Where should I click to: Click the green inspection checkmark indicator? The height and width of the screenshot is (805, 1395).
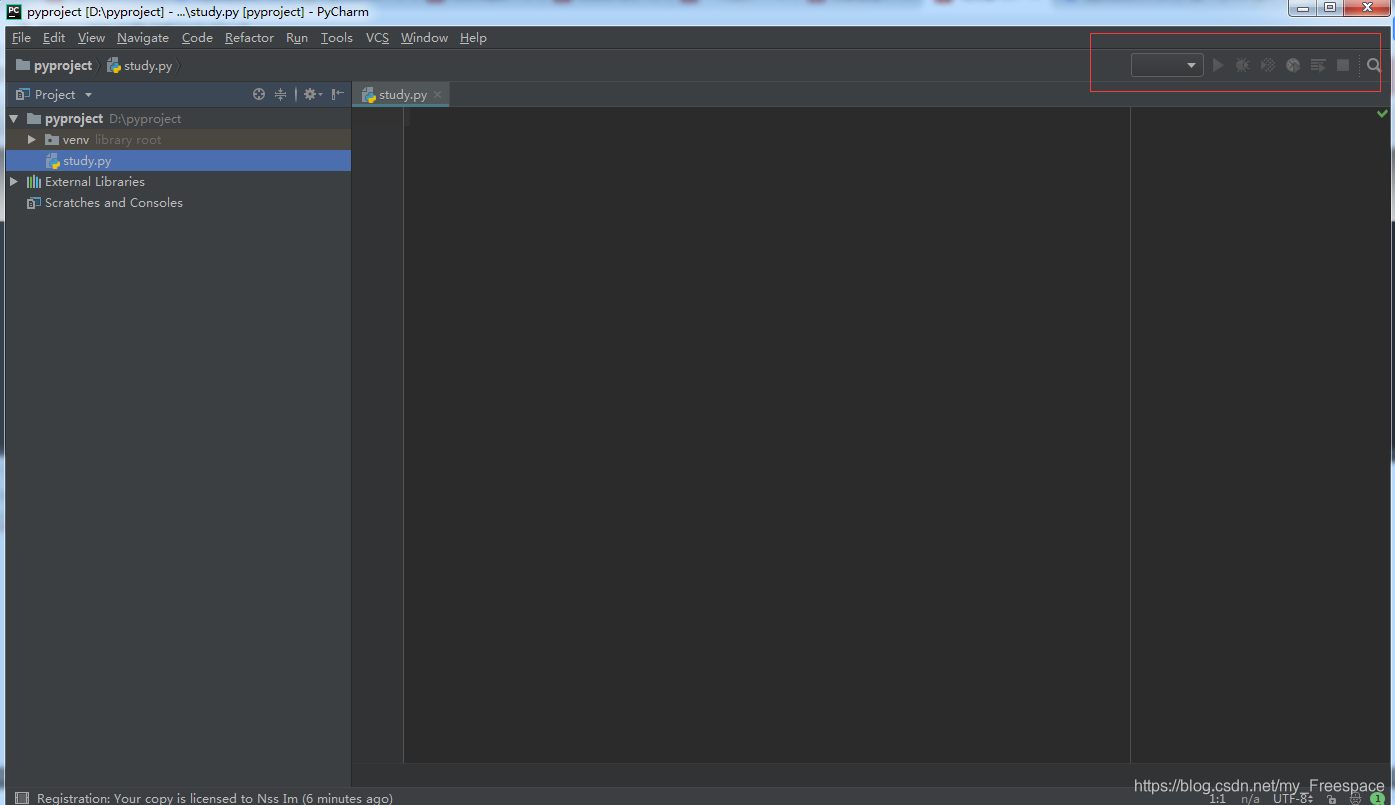(1382, 115)
